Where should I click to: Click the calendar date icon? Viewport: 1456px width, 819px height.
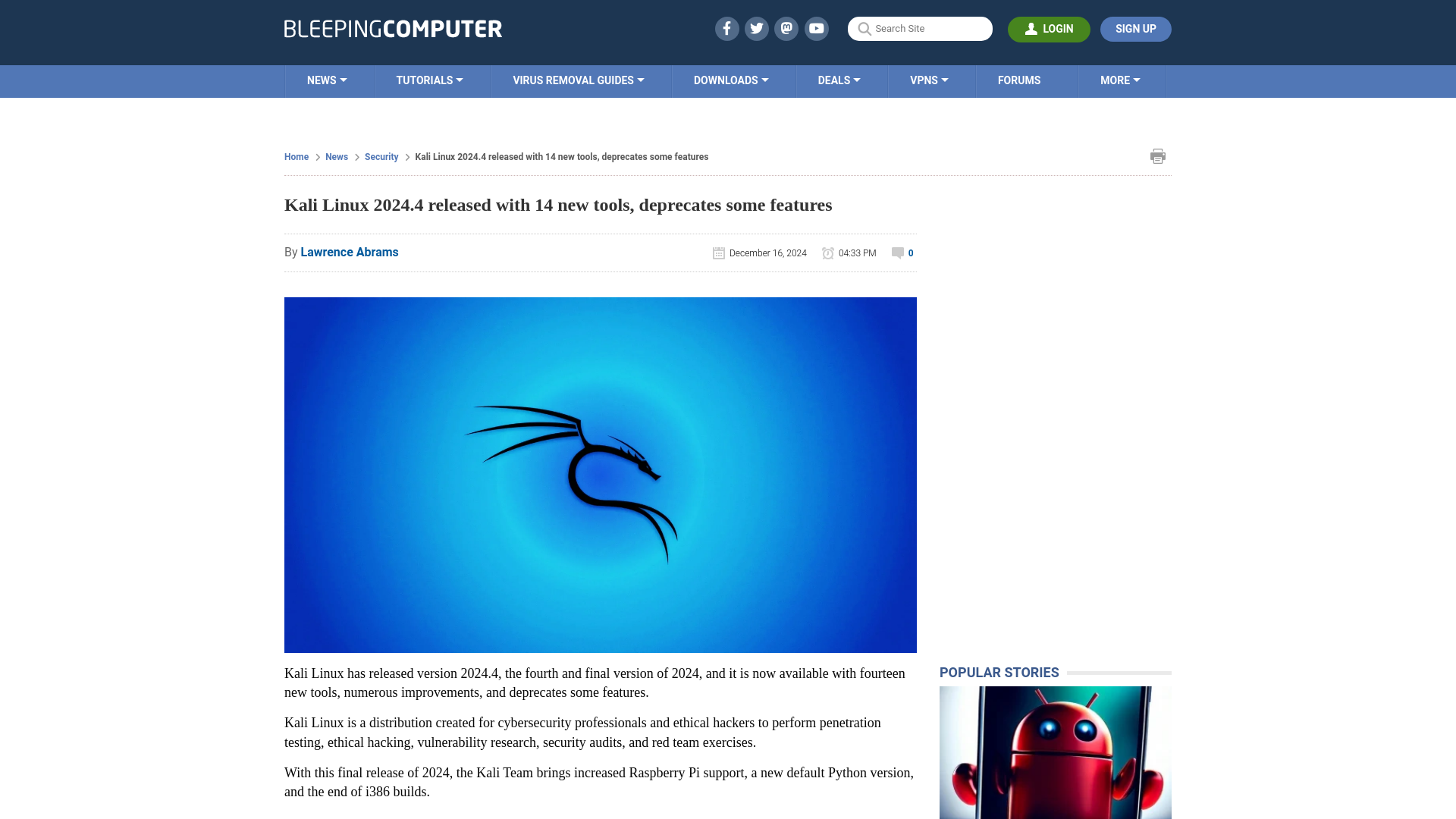tap(718, 252)
